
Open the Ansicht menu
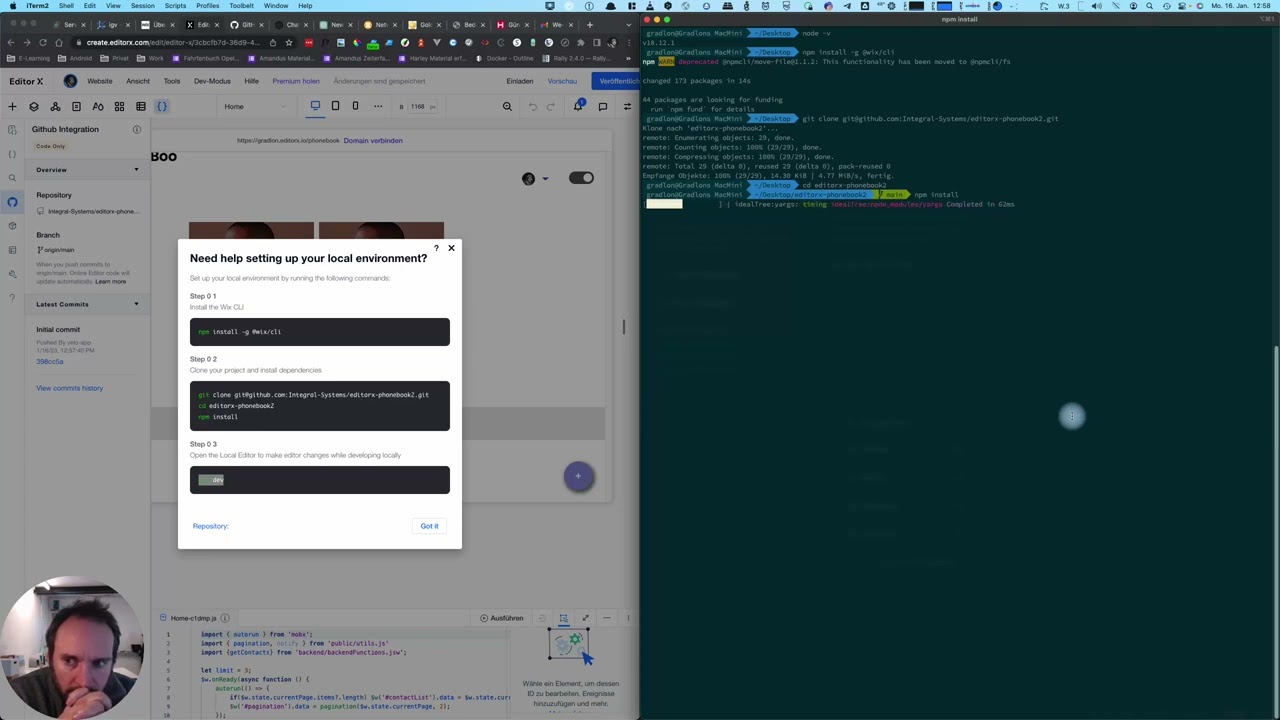coord(138,81)
